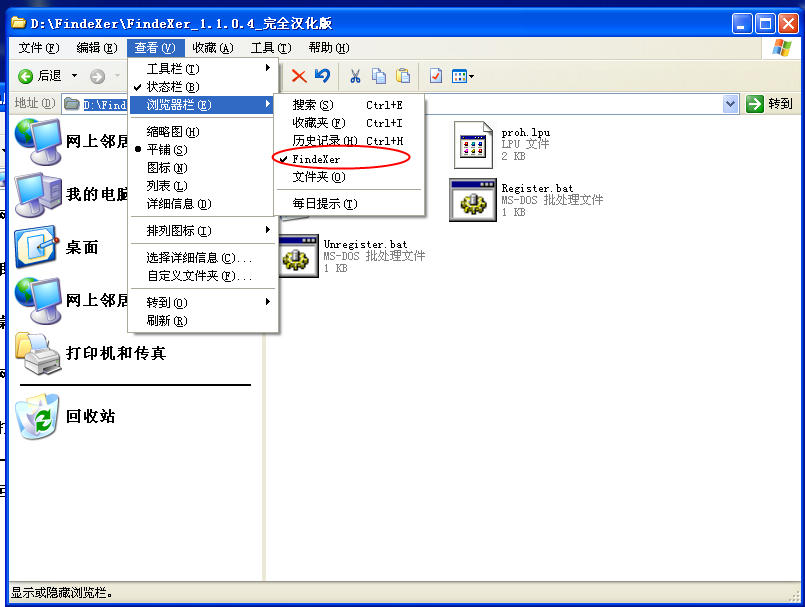Select the List (列表) view option

(203, 186)
